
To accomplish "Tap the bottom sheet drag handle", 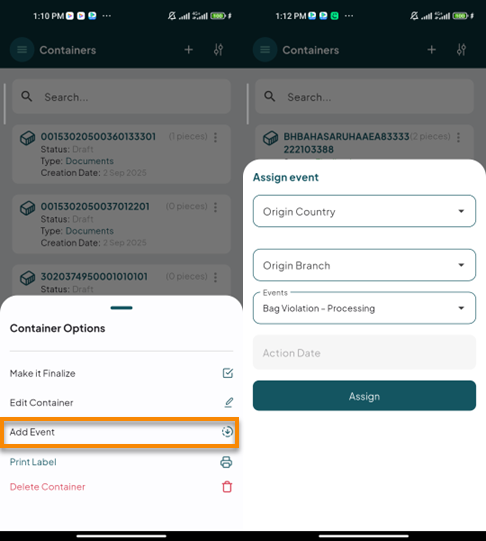I will (121, 308).
